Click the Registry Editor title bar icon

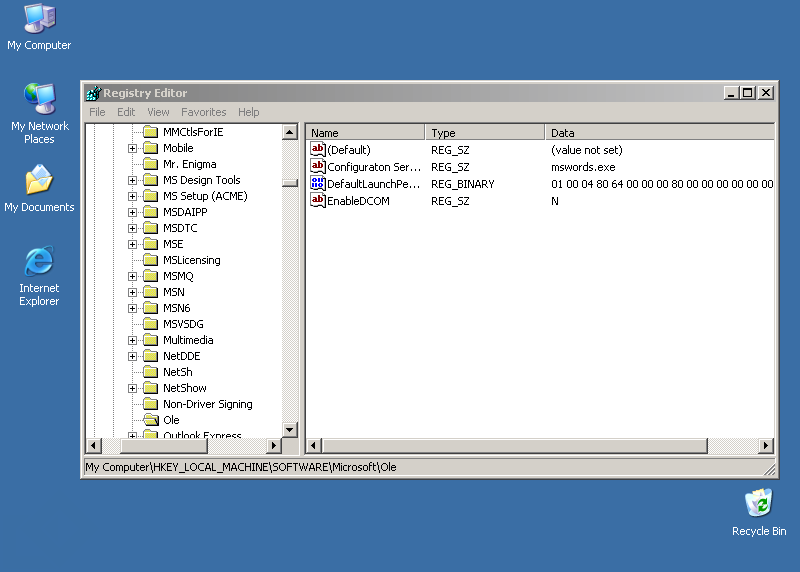click(x=93, y=93)
